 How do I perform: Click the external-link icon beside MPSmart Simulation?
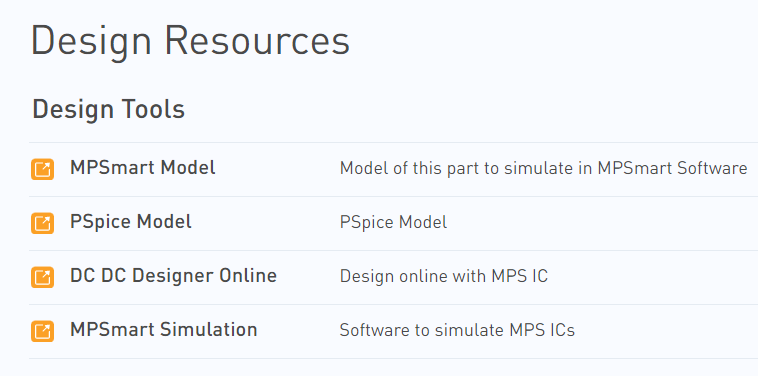click(x=43, y=332)
